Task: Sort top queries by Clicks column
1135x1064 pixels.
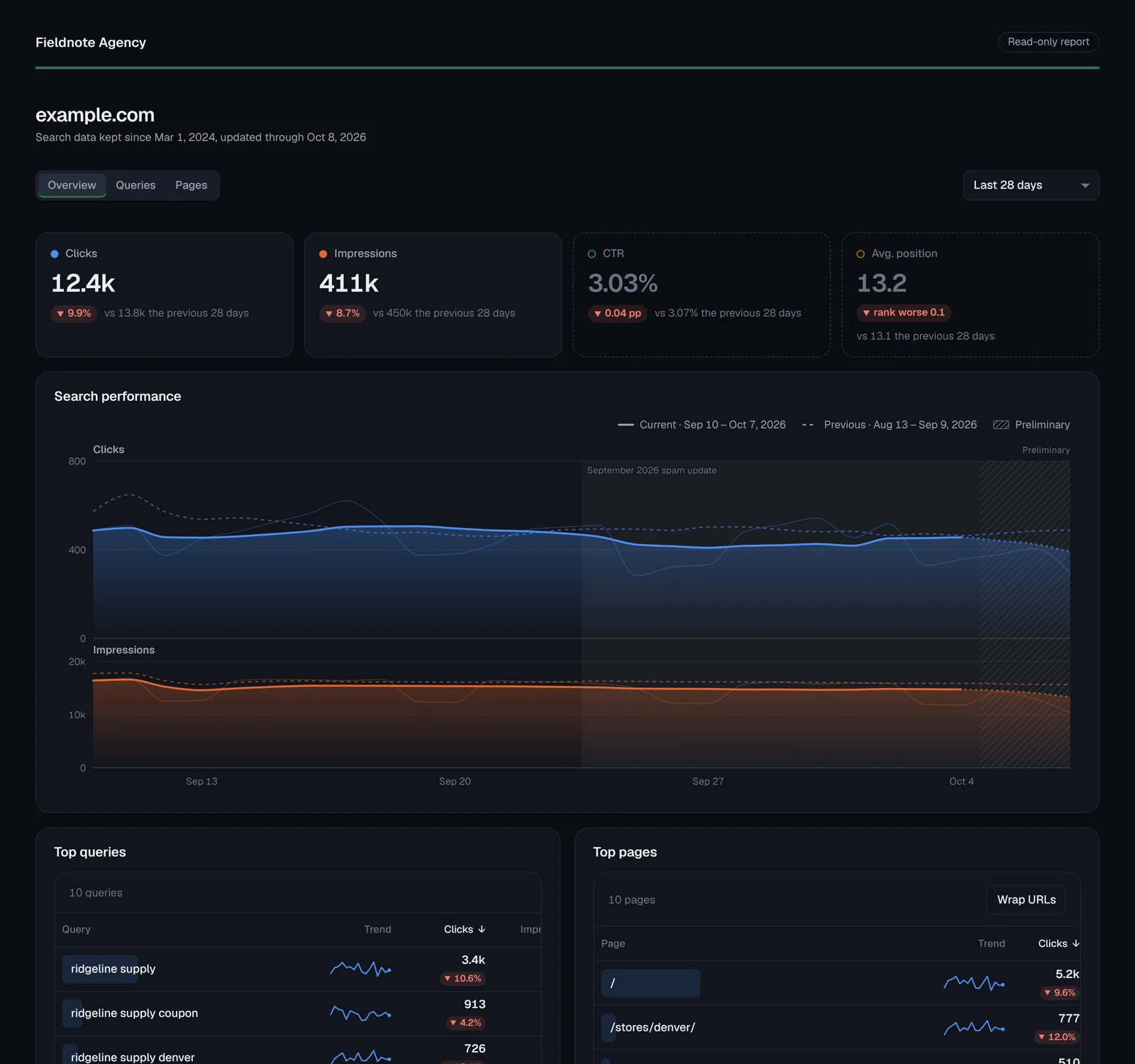Action: point(465,929)
